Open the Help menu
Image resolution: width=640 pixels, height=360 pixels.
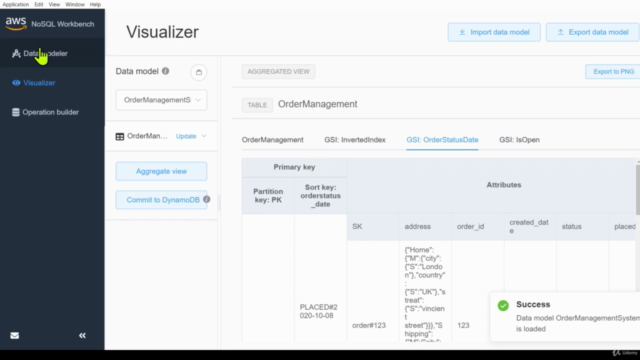click(x=95, y=4)
